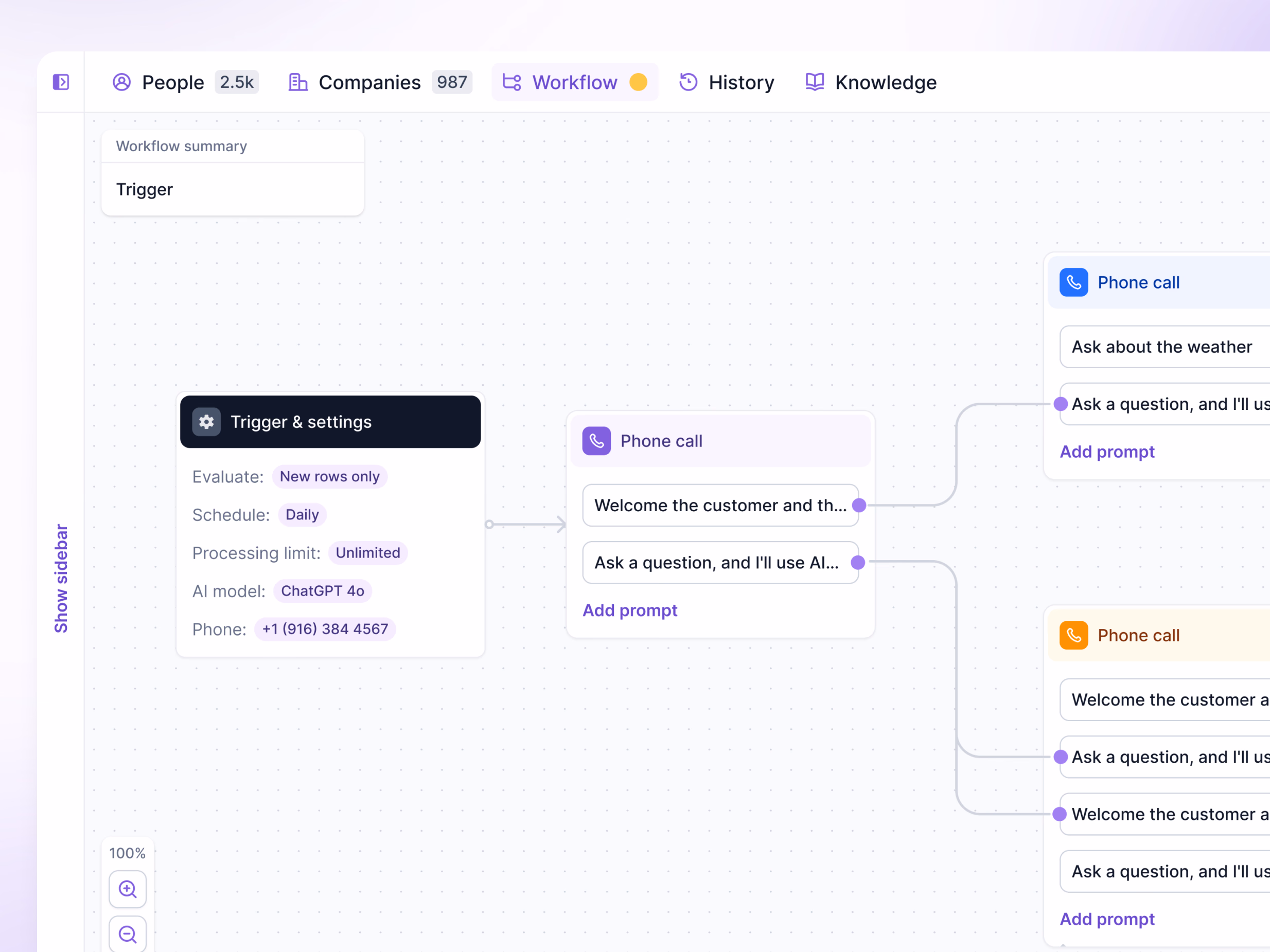Change AI model ChatGPT 4o
1270x952 pixels.
(323, 591)
